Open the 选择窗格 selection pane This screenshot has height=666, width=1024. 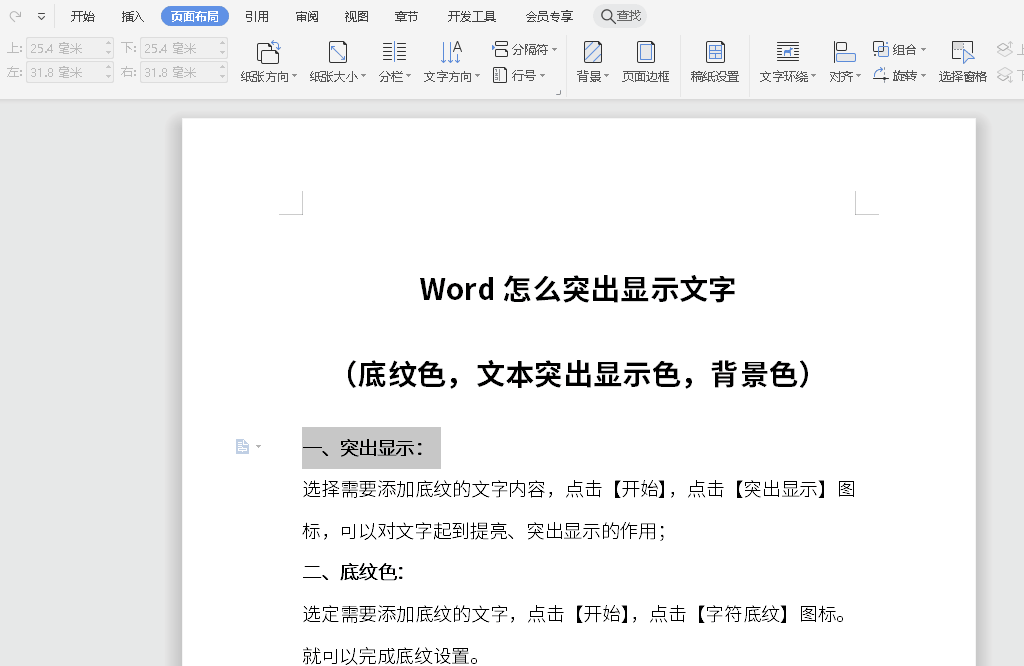962,54
